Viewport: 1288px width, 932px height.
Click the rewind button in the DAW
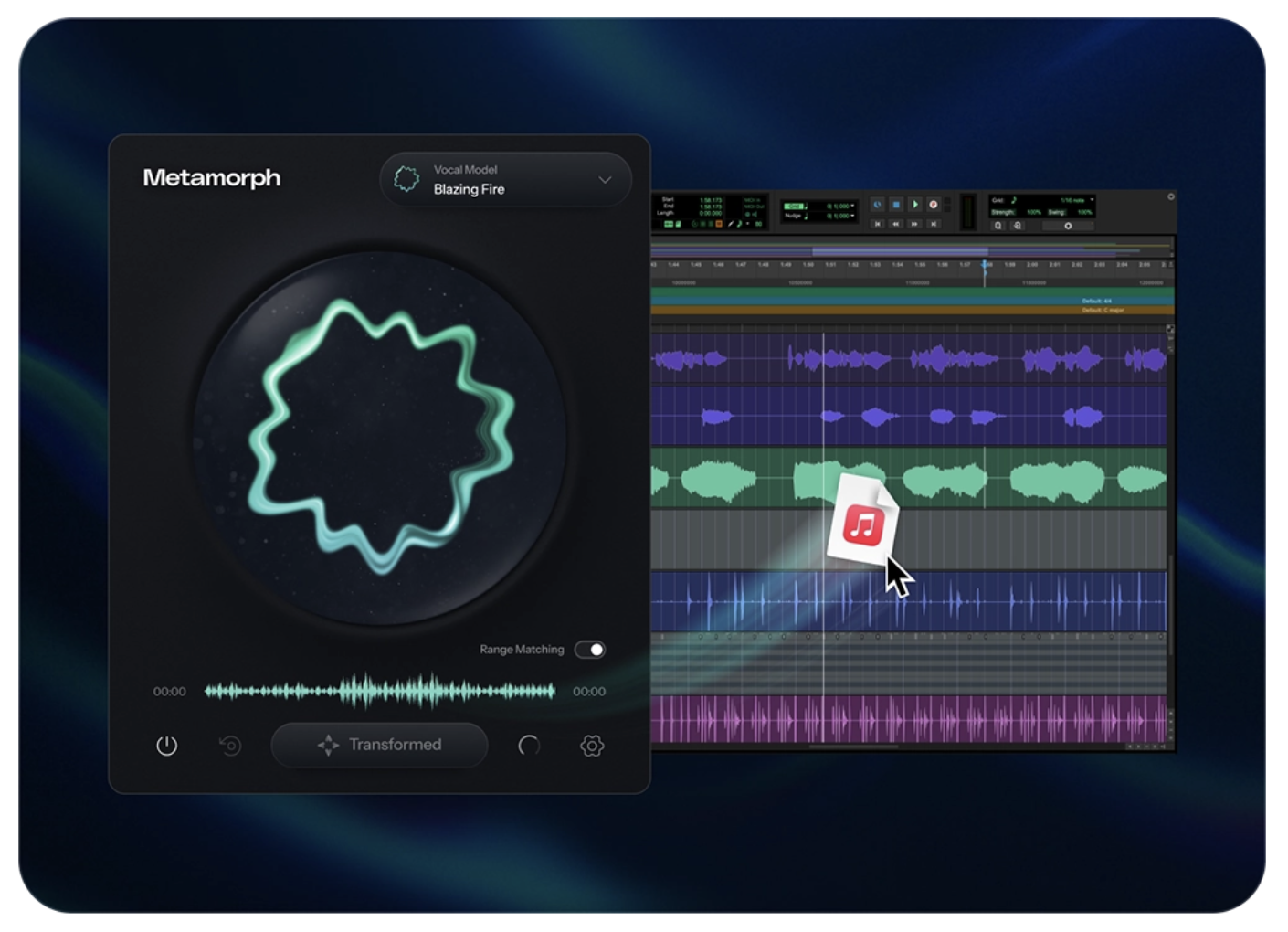point(896,223)
